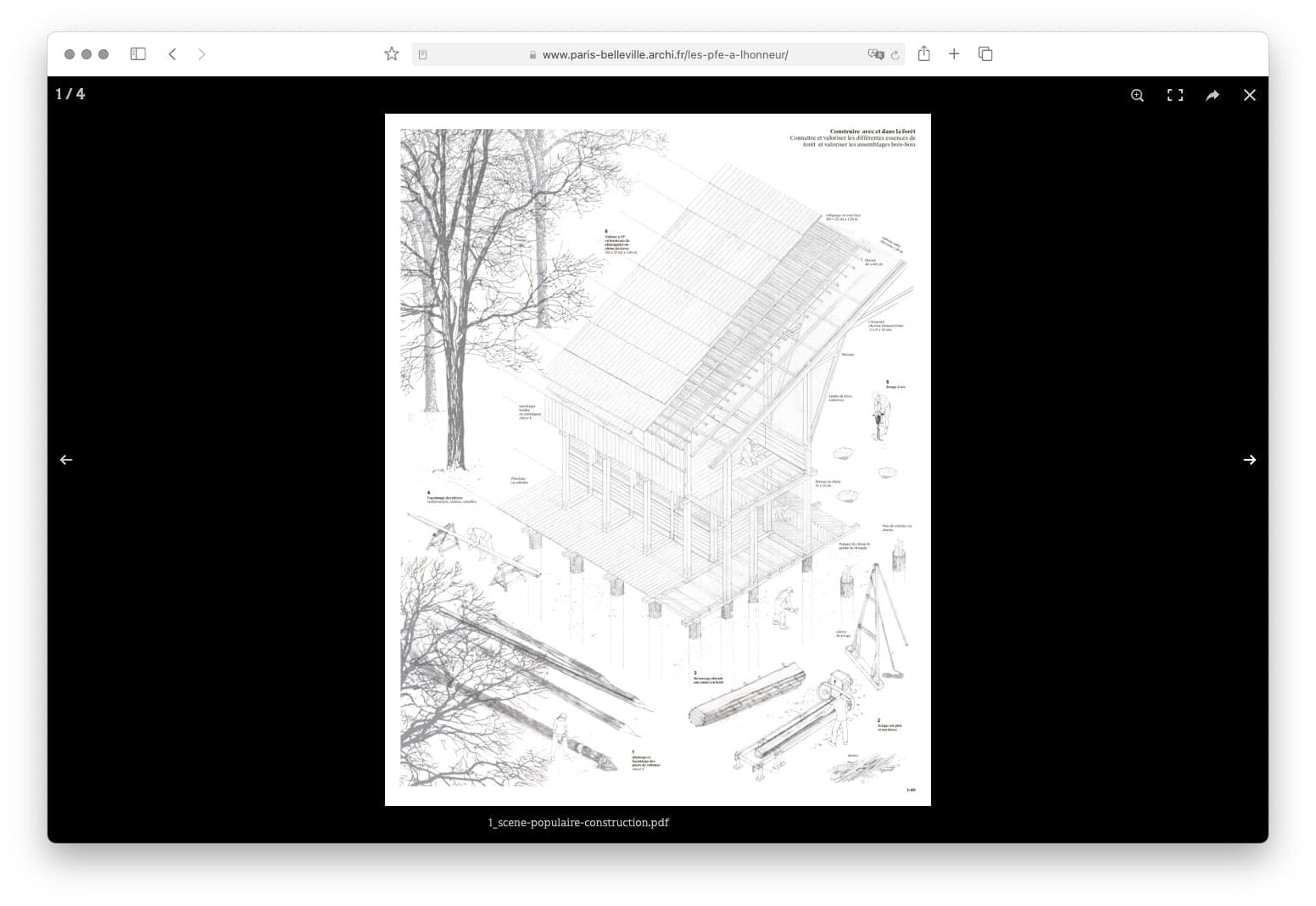Viewport: 1316px width, 906px height.
Task: Go back to the previous page
Action: click(172, 54)
